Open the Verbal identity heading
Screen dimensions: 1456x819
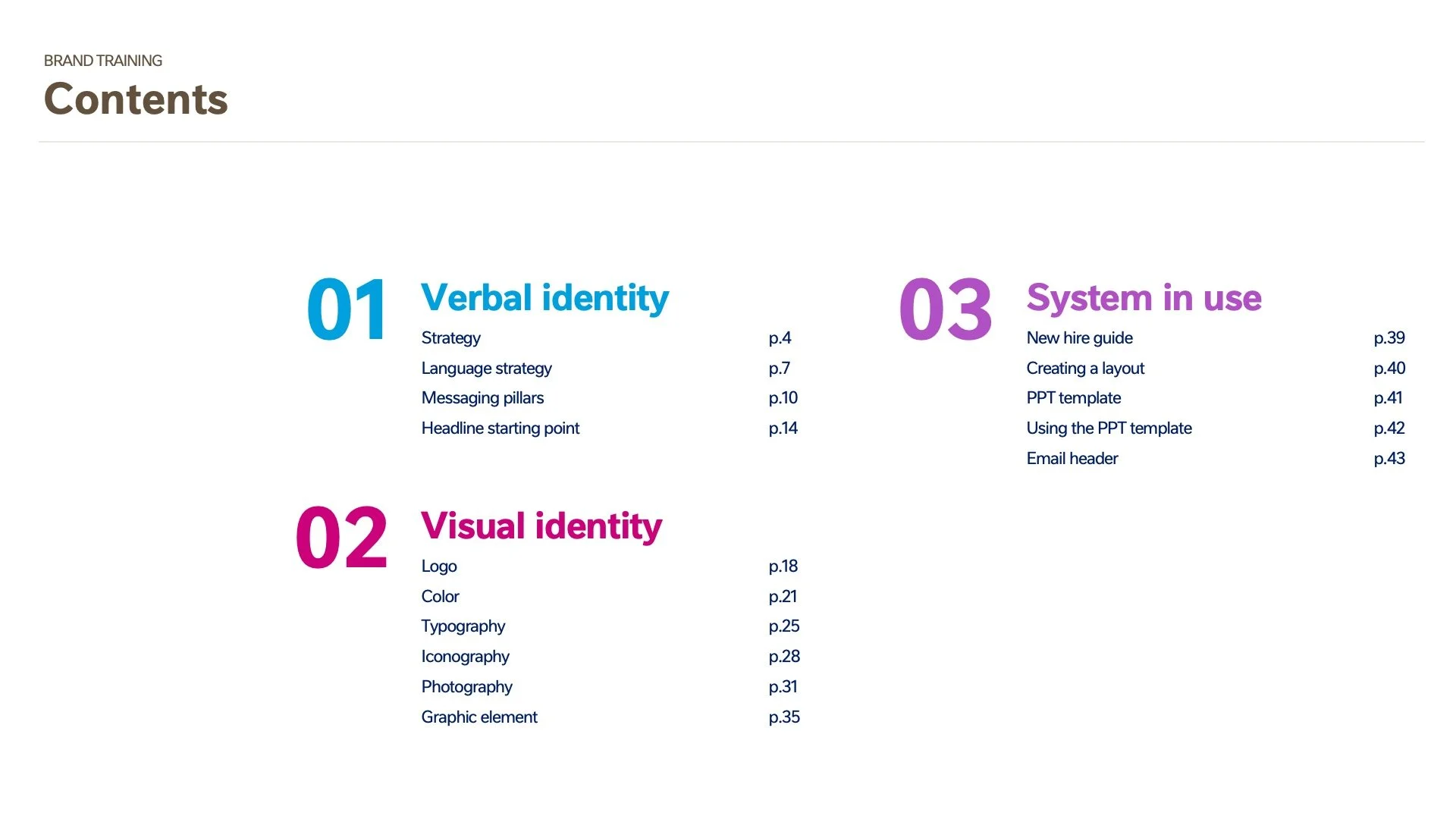pyautogui.click(x=544, y=297)
